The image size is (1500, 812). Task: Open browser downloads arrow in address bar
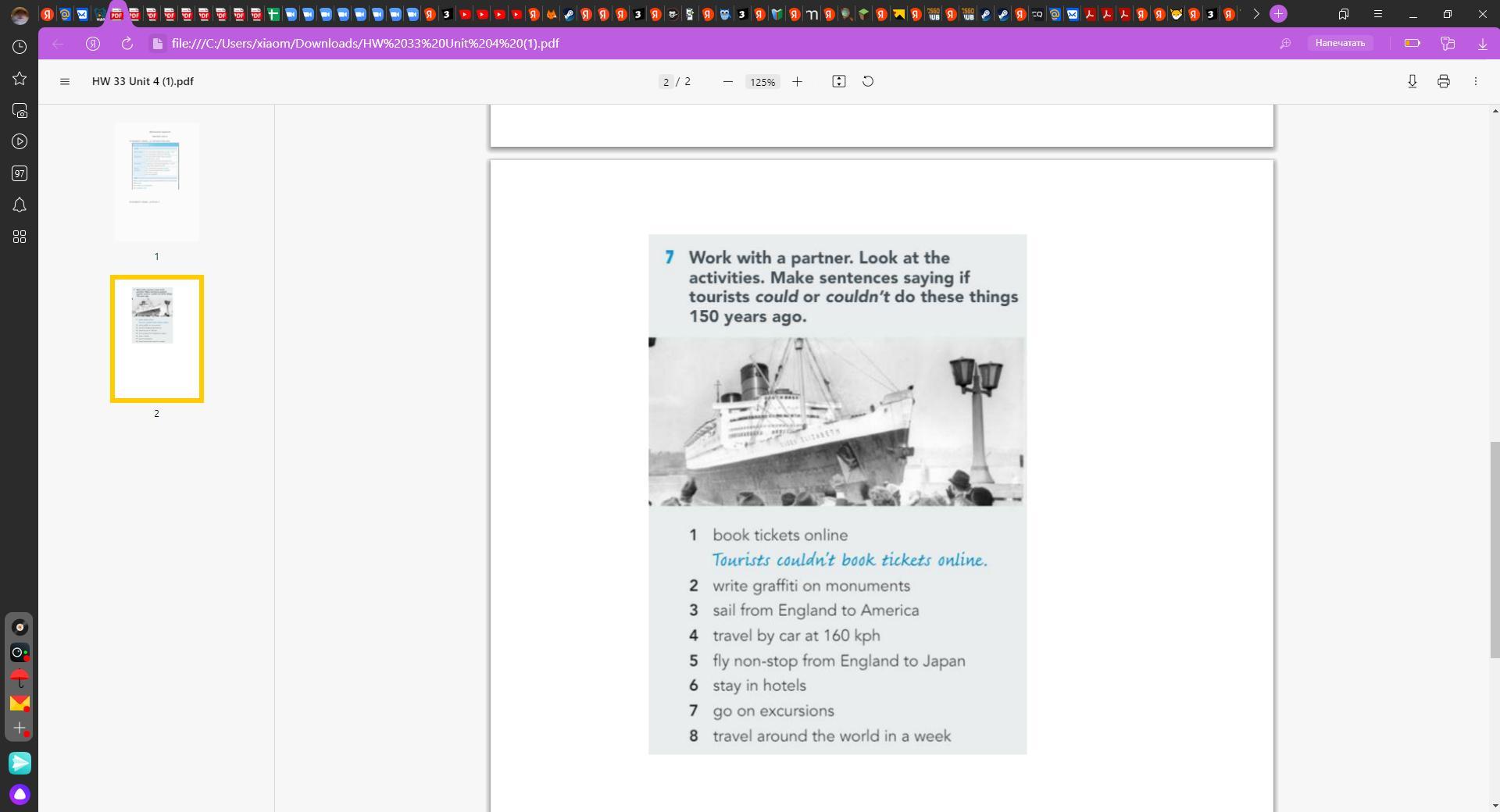tap(1483, 44)
